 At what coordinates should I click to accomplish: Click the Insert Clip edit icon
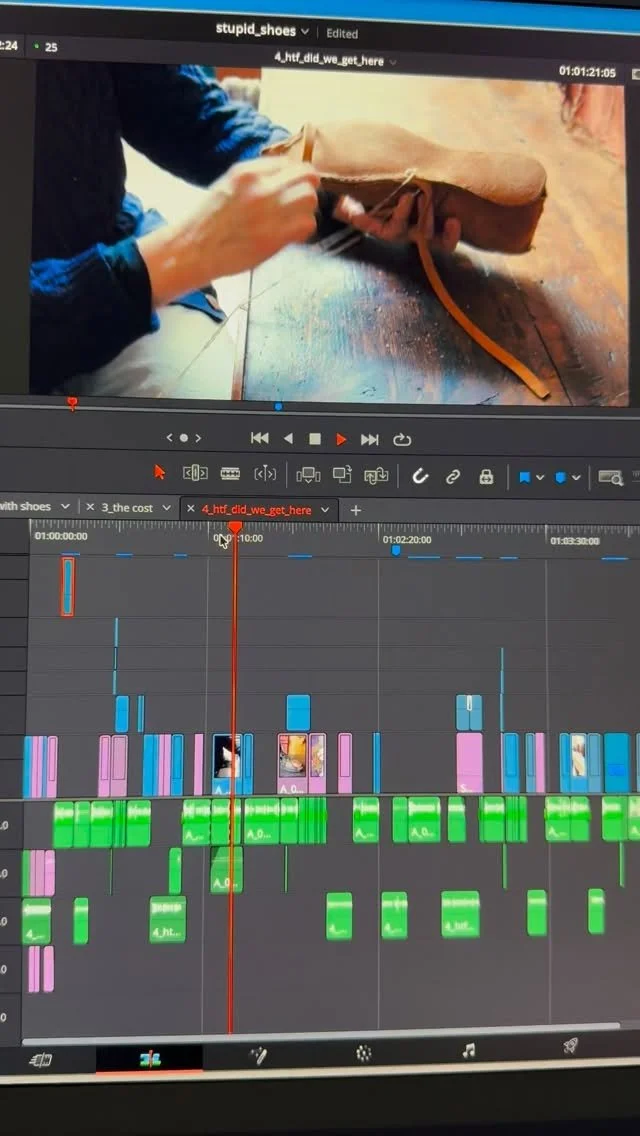pyautogui.click(x=308, y=475)
